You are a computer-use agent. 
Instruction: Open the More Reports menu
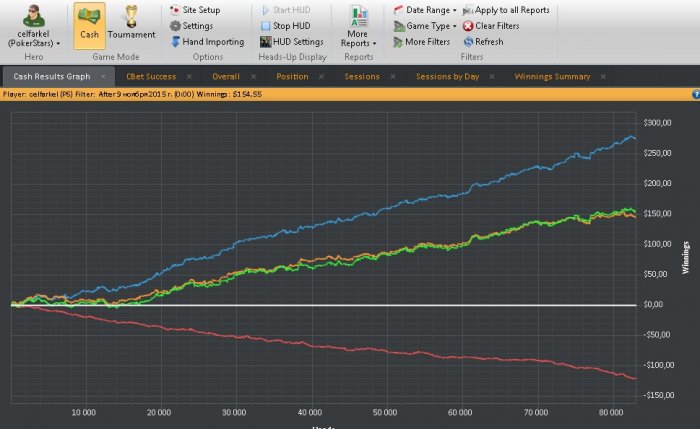[358, 26]
